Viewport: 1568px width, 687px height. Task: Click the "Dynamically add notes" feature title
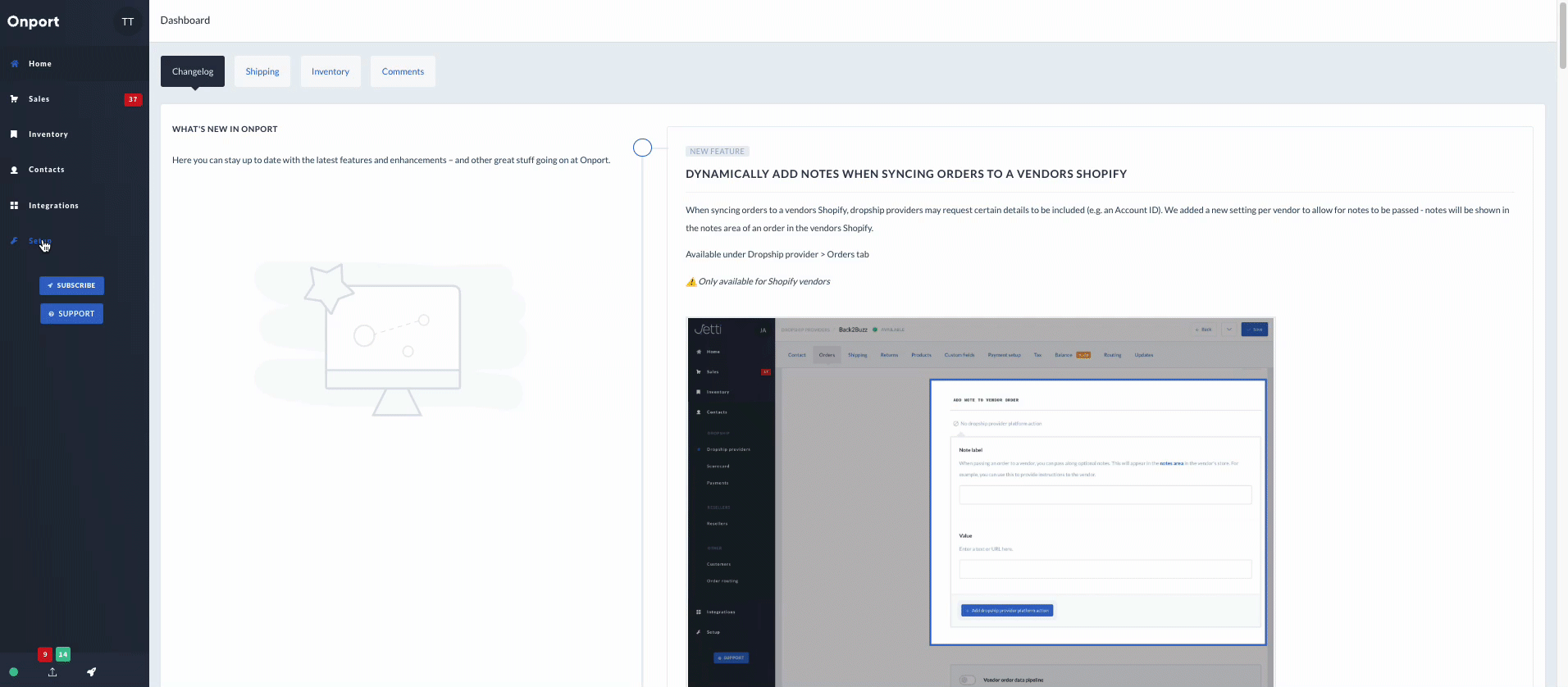coord(906,174)
